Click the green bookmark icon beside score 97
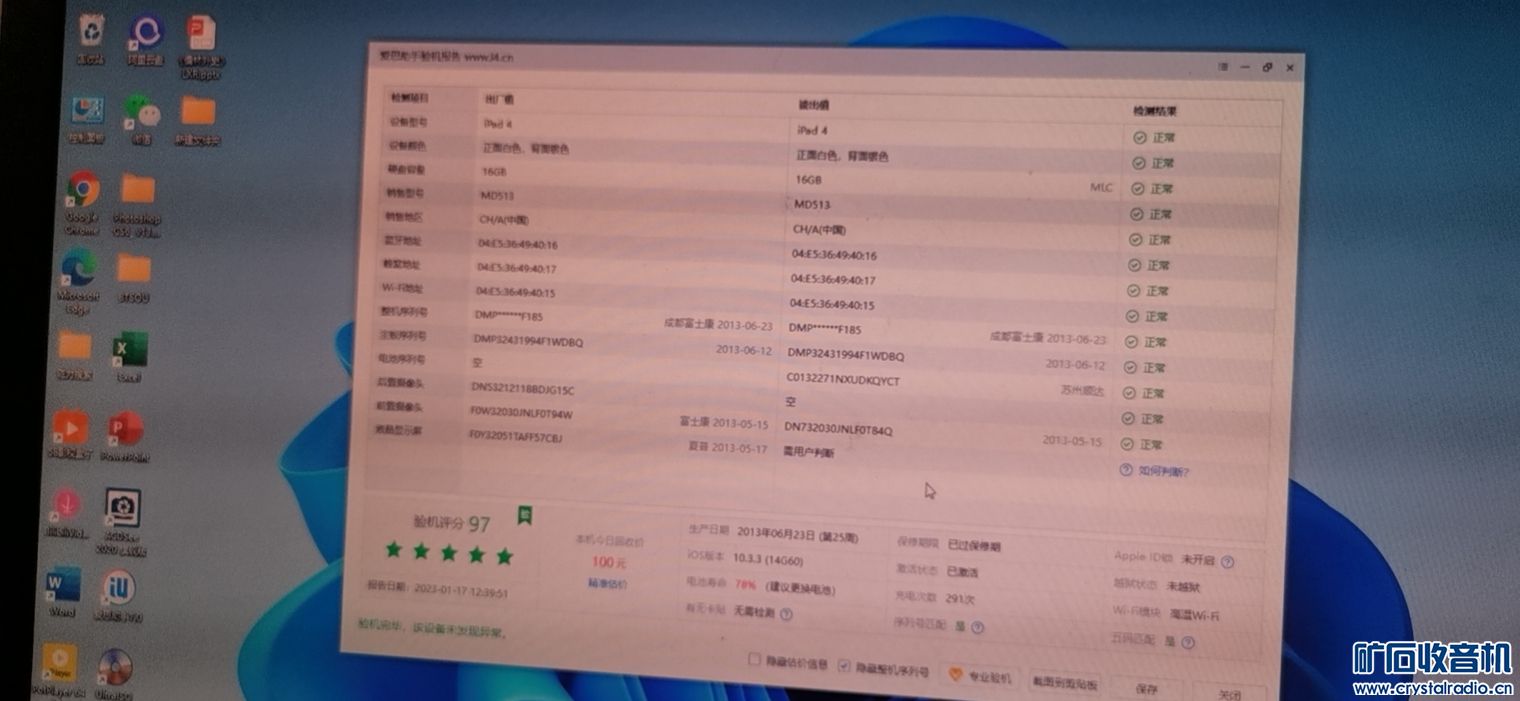Viewport: 1520px width, 701px height. [524, 514]
